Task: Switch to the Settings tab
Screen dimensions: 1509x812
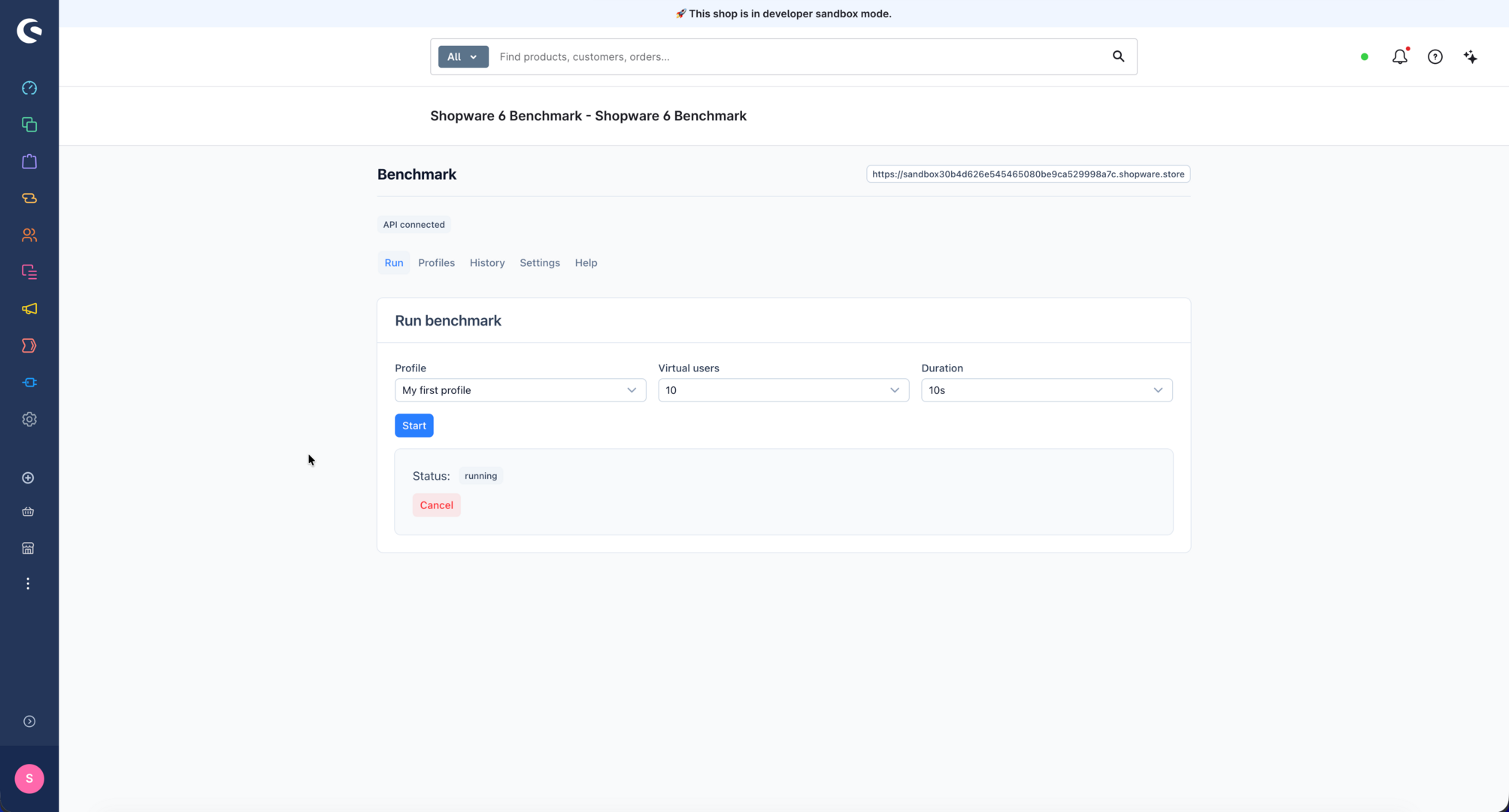Action: pos(540,263)
